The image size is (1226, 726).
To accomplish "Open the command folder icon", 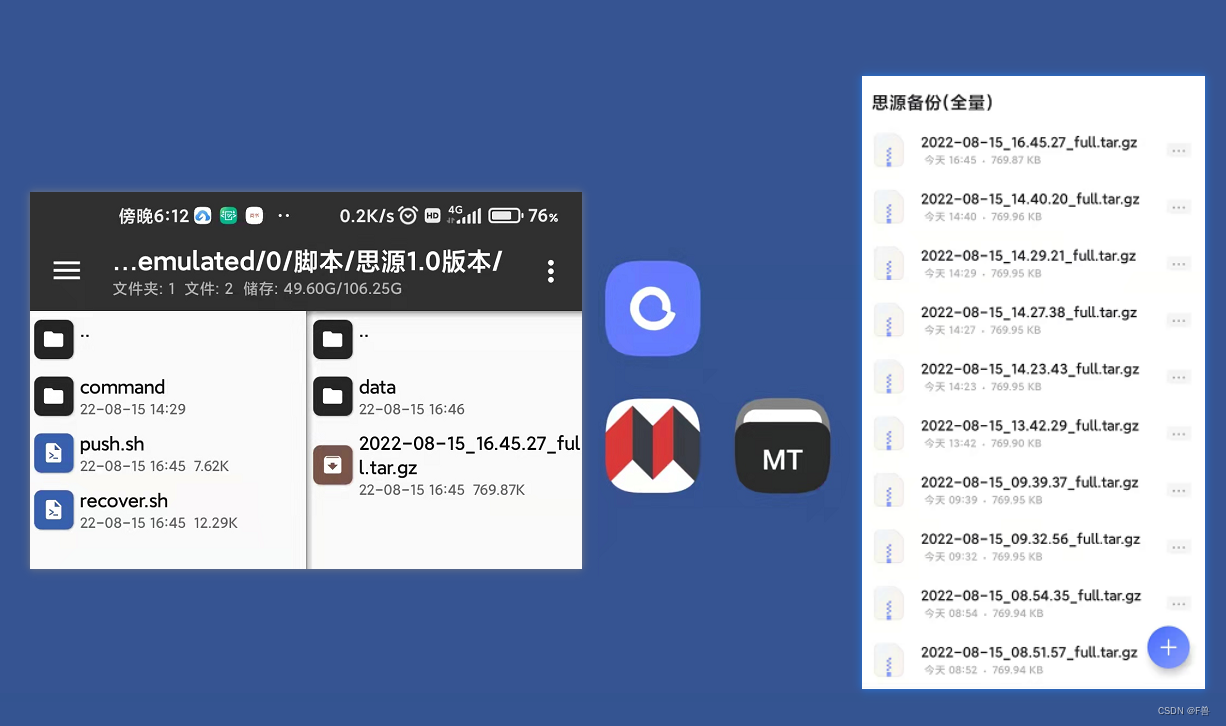I will (54, 396).
